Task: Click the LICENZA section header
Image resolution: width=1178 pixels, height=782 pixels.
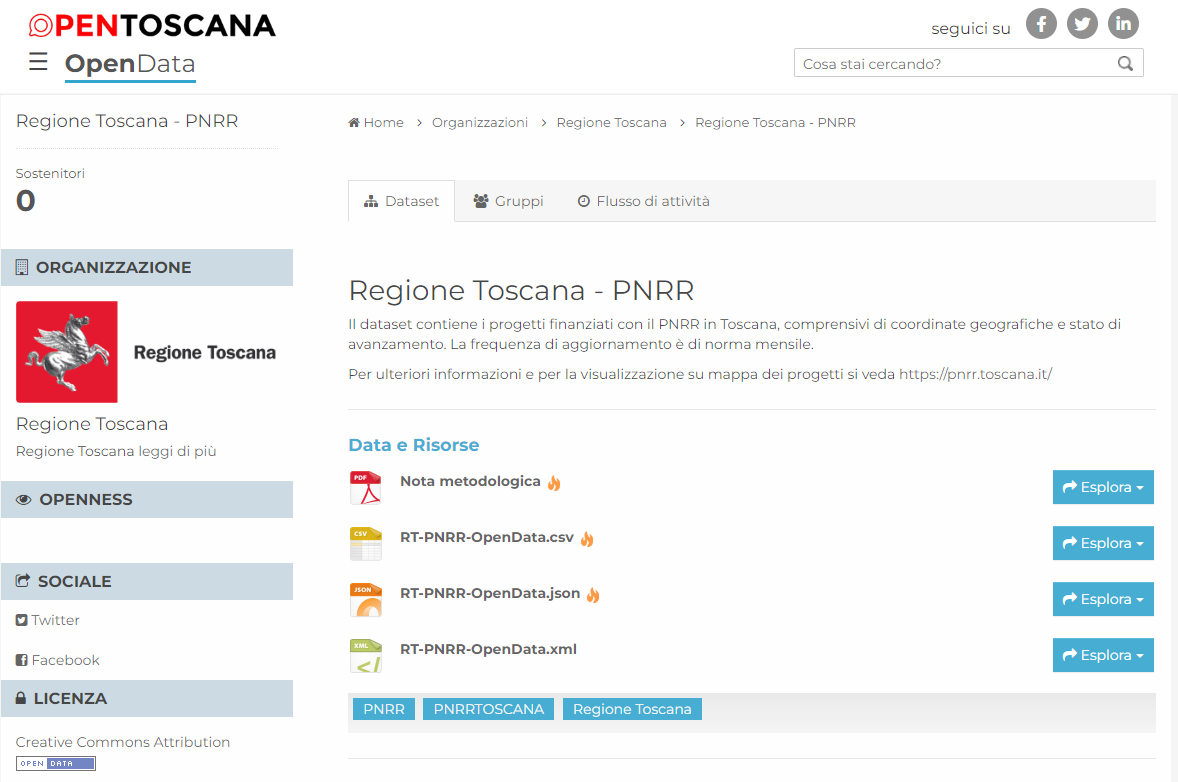Action: [147, 699]
